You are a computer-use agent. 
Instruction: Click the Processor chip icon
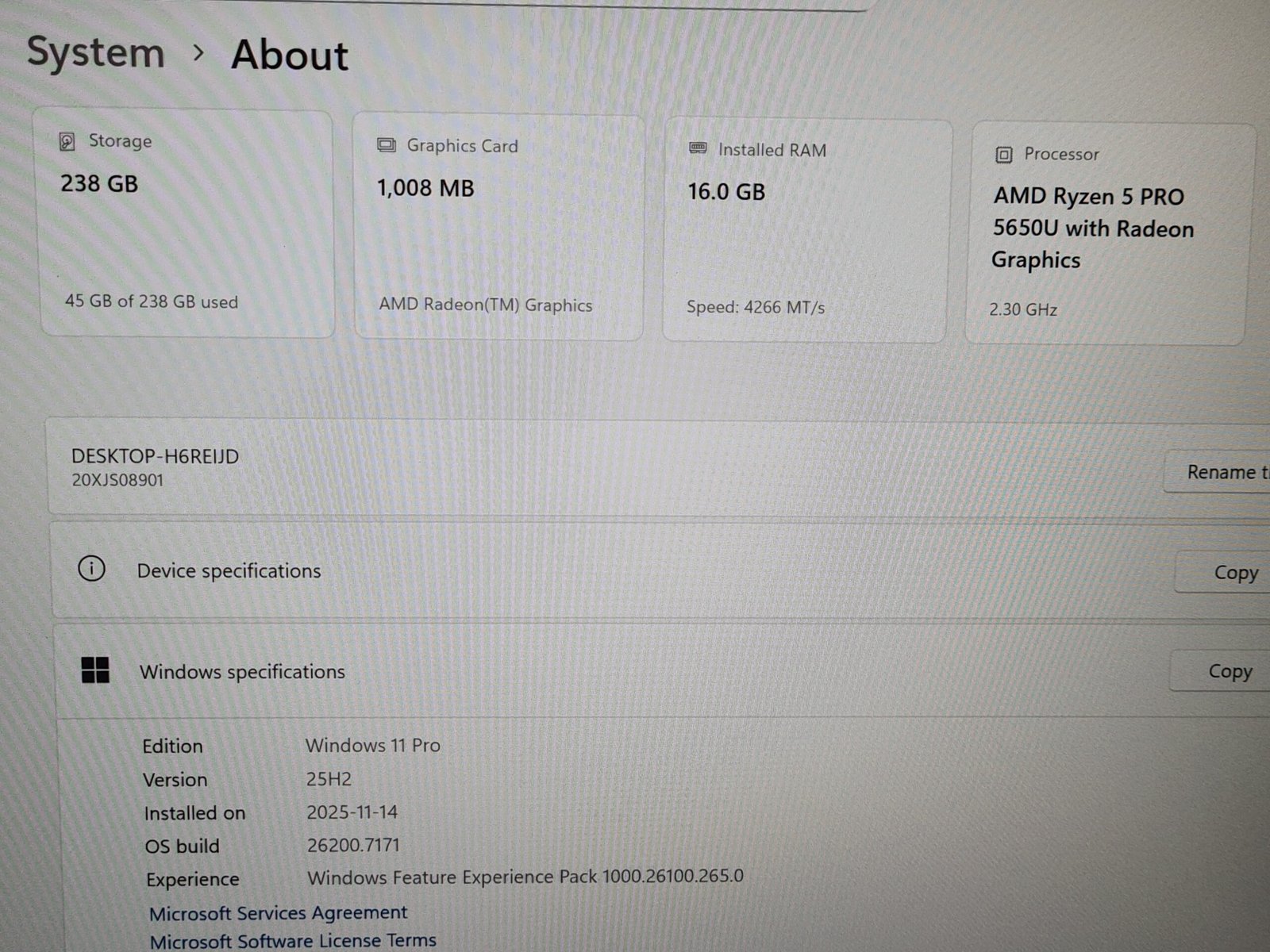pyautogui.click(x=1003, y=155)
